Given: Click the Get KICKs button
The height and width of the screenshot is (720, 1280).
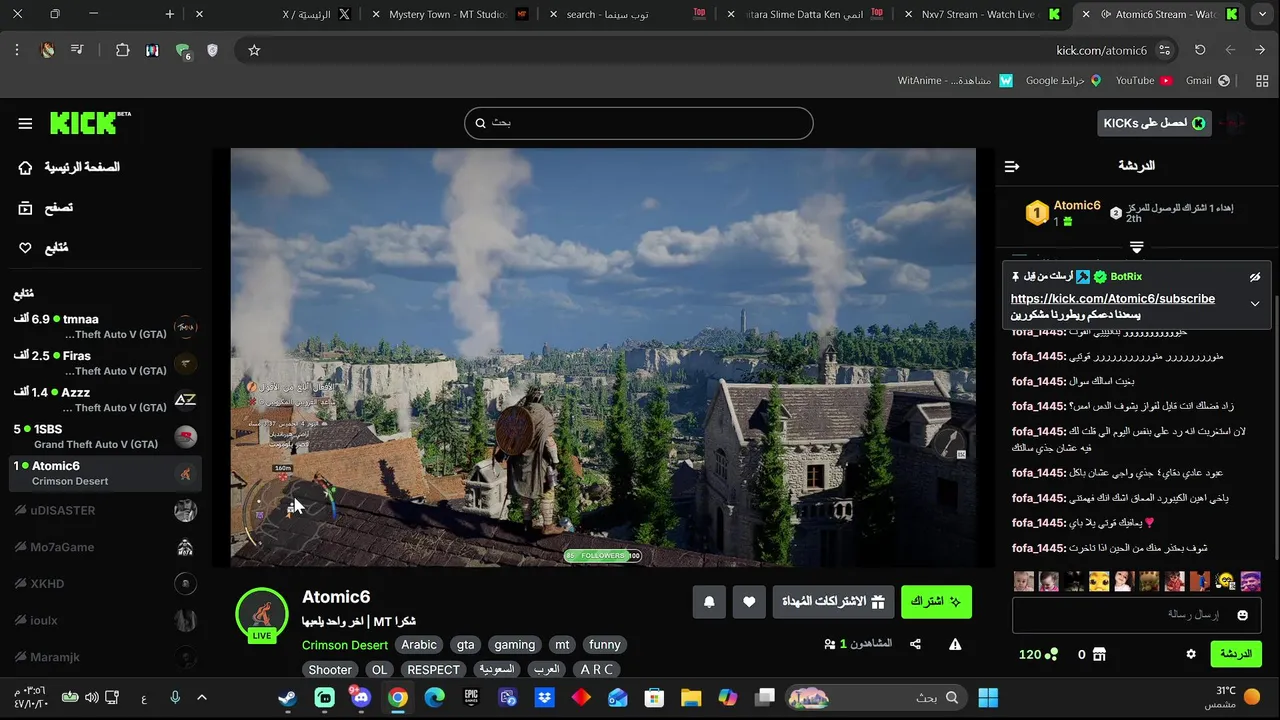Looking at the screenshot, I should (x=1154, y=123).
